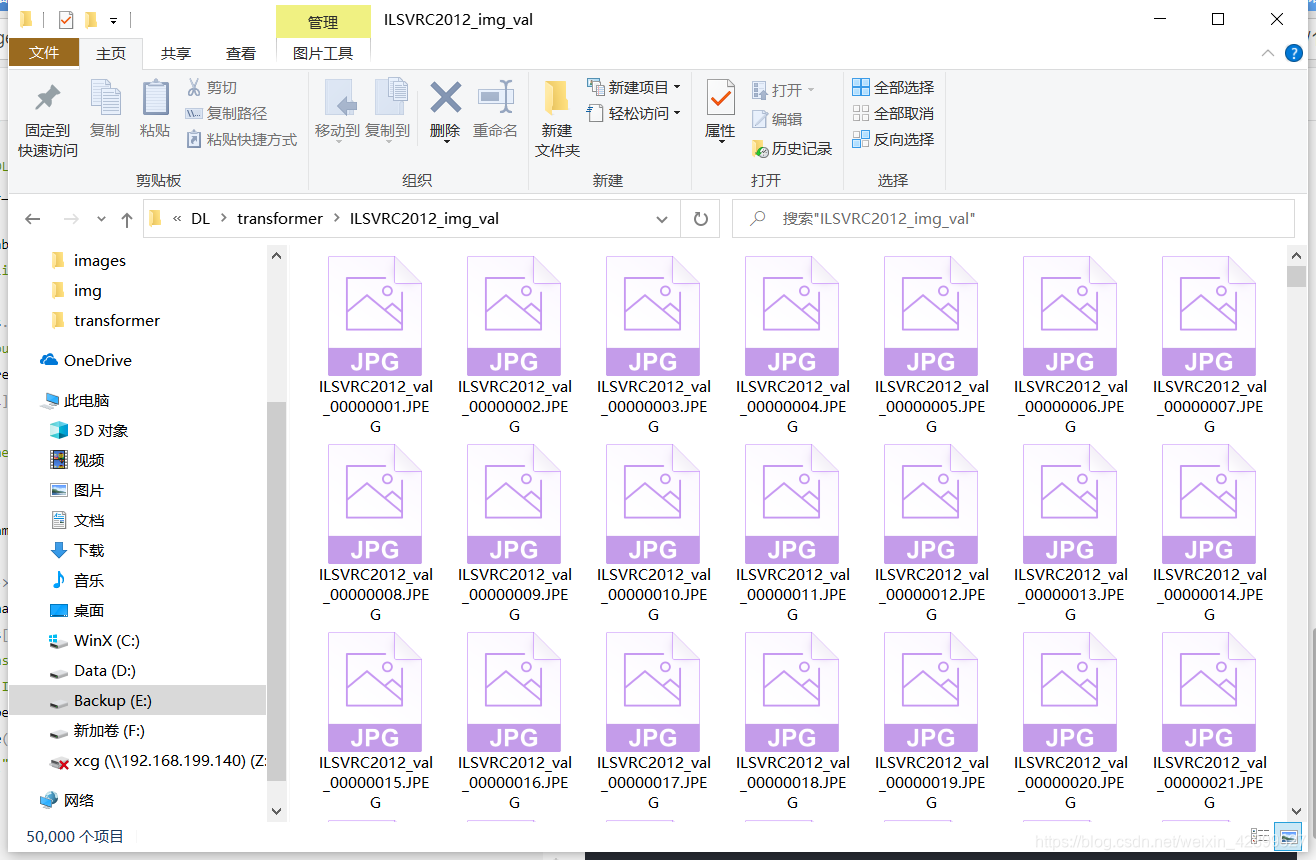The width and height of the screenshot is (1316, 860).
Task: Switch to thumbnail view via status bar icon
Action: [x=1289, y=837]
